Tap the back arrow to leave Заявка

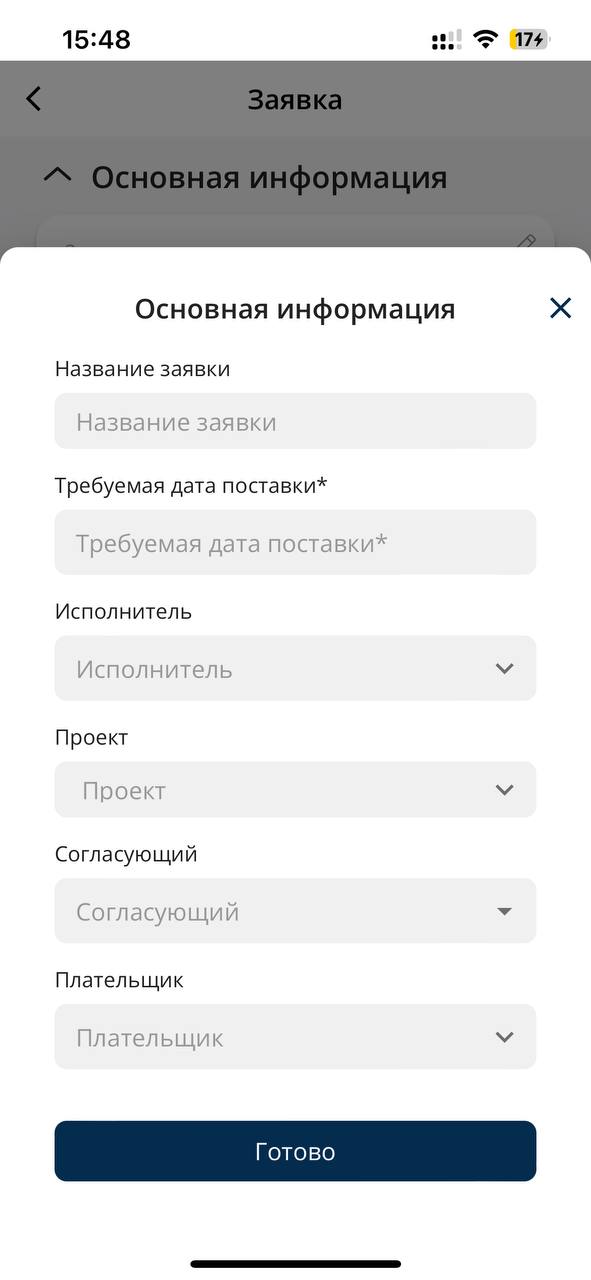[x=33, y=98]
